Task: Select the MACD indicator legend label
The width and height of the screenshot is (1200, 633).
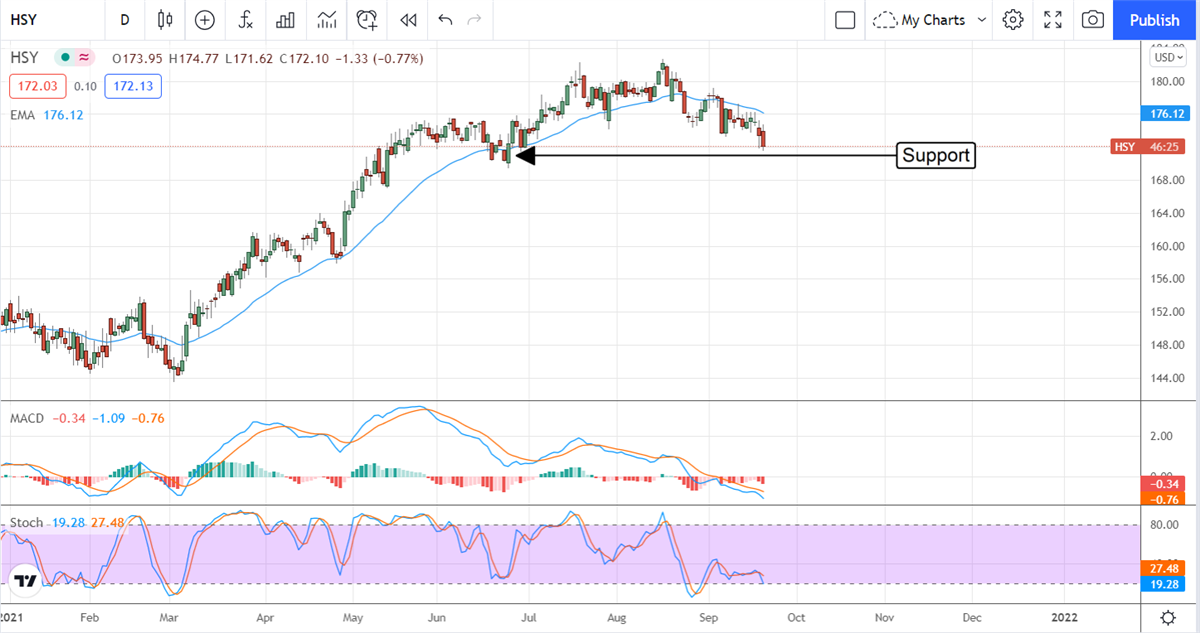Action: [27, 418]
